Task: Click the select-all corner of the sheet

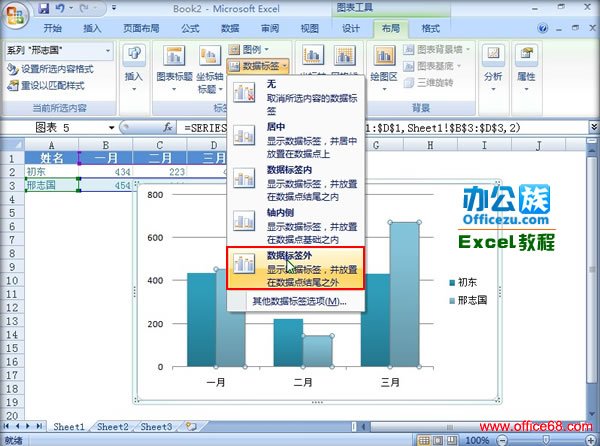Action: (14, 145)
